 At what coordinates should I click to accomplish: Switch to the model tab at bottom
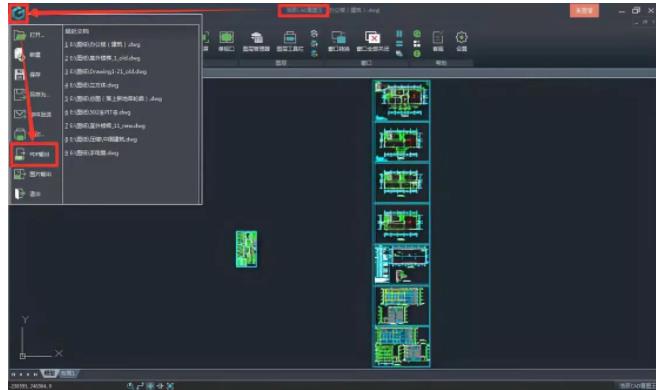click(x=50, y=373)
